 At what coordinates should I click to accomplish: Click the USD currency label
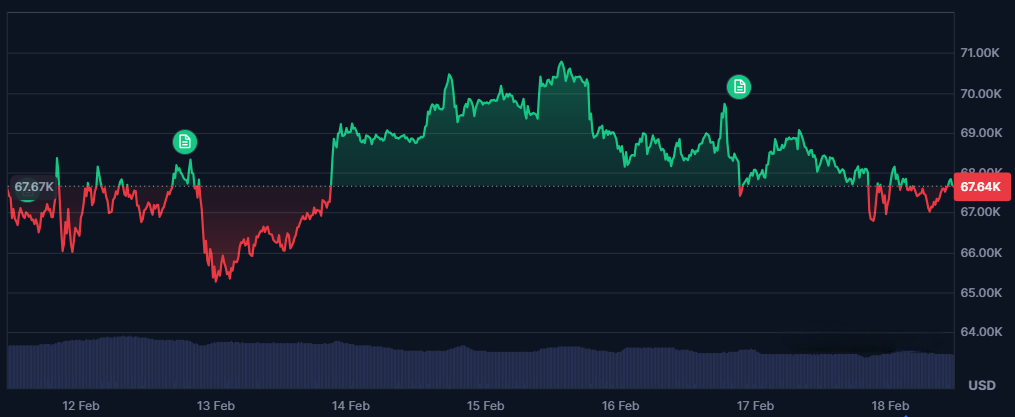982,386
